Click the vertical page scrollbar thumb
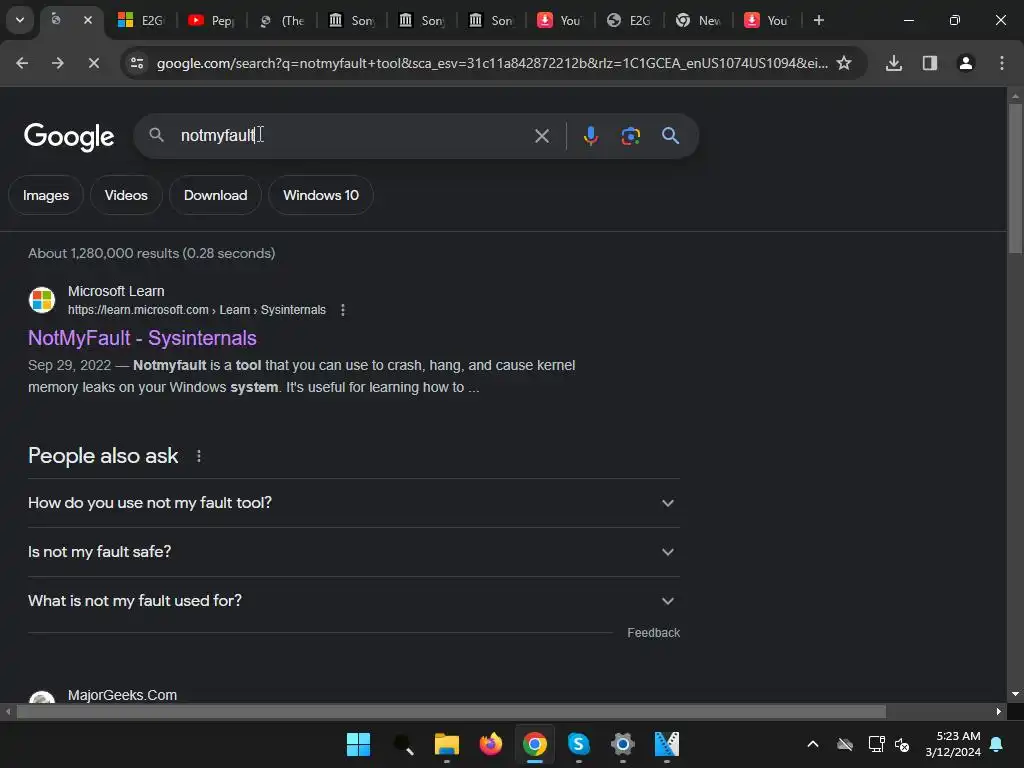This screenshot has height=768, width=1024. pyautogui.click(x=1015, y=178)
